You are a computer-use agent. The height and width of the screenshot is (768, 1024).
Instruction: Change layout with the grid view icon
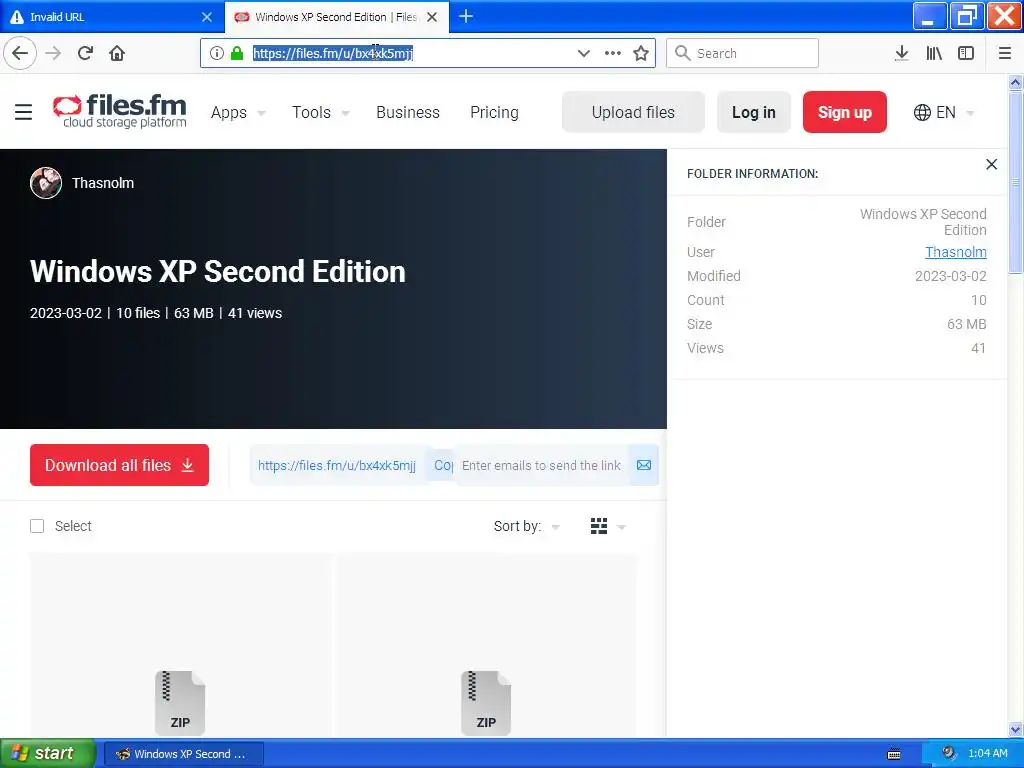click(x=599, y=526)
